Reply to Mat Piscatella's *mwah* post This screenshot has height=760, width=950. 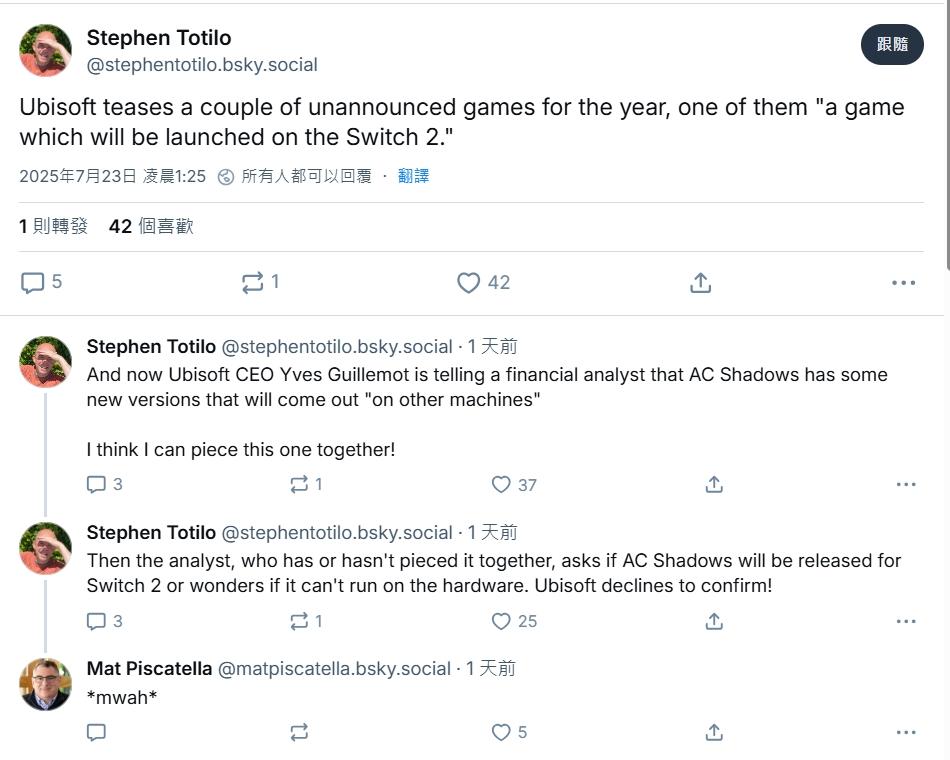(96, 732)
